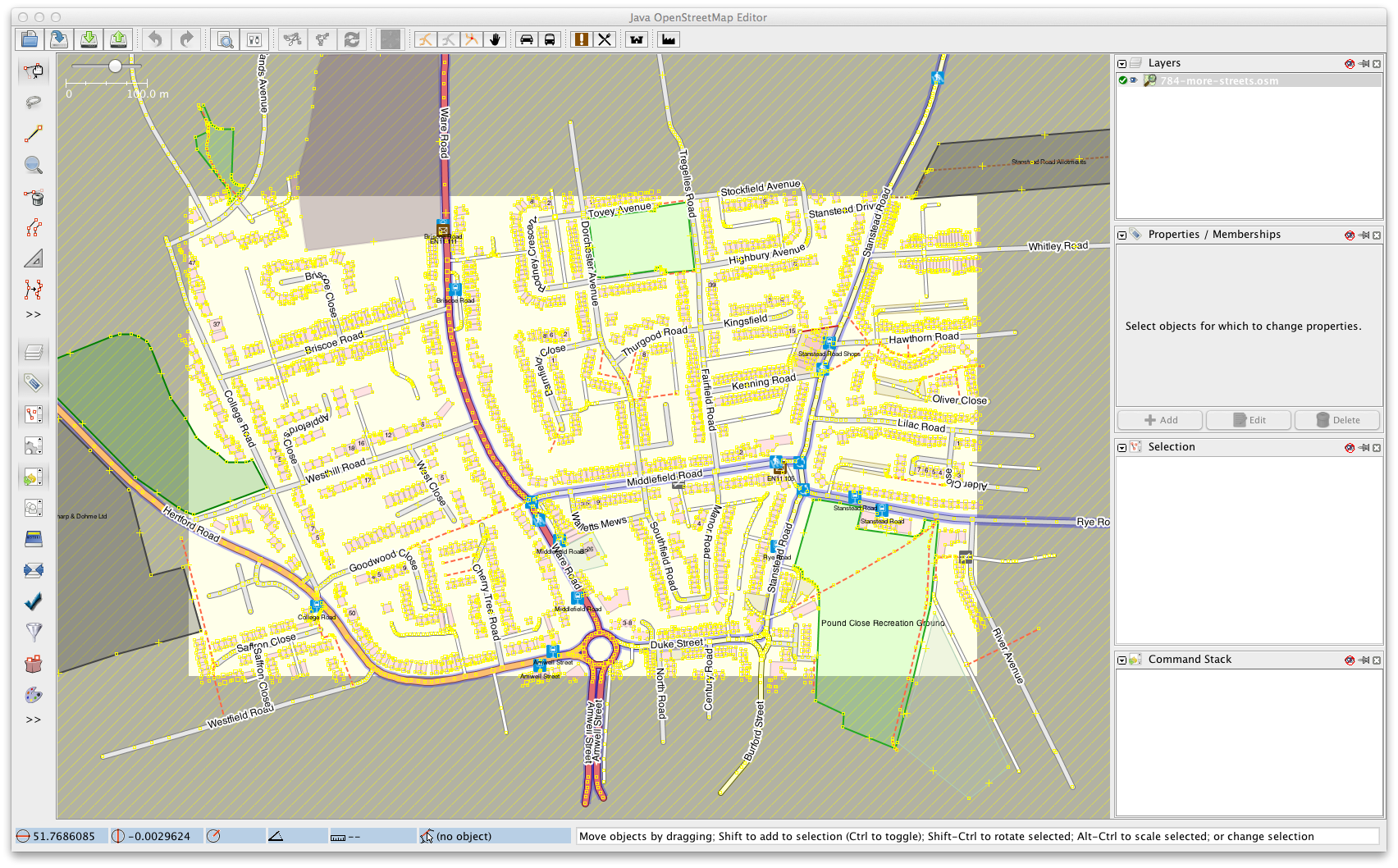
Task: Select the Lasso selection tool
Action: tap(34, 103)
